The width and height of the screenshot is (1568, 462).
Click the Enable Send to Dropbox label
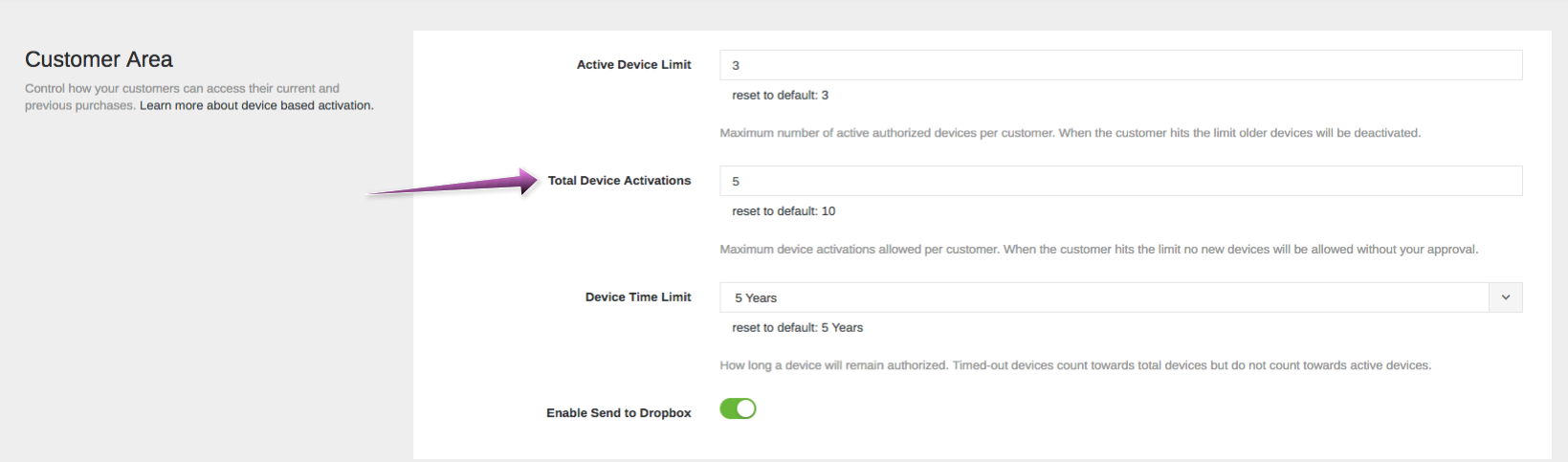pos(618,413)
